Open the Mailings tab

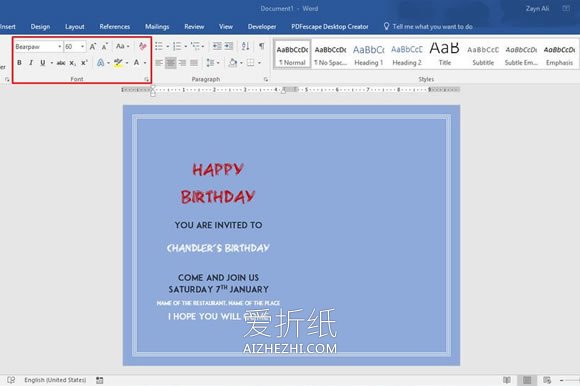coord(157,27)
